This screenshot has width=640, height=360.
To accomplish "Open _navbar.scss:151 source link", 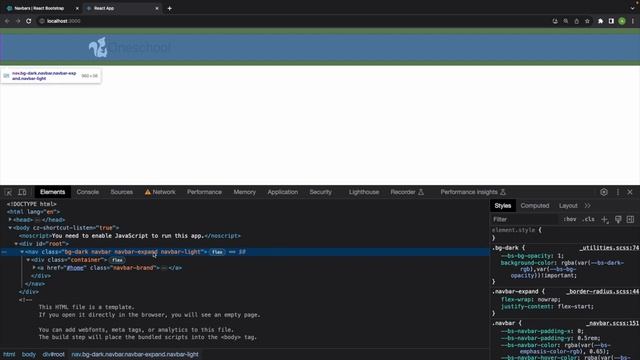I will click(612, 323).
